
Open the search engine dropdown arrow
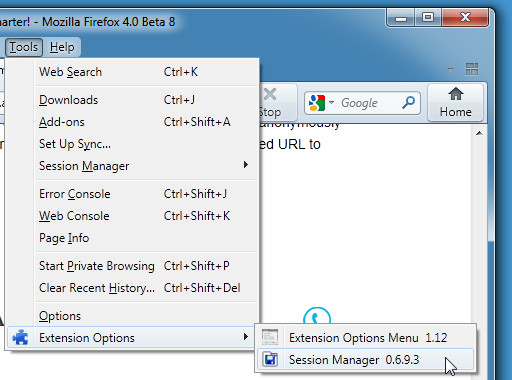(x=331, y=102)
